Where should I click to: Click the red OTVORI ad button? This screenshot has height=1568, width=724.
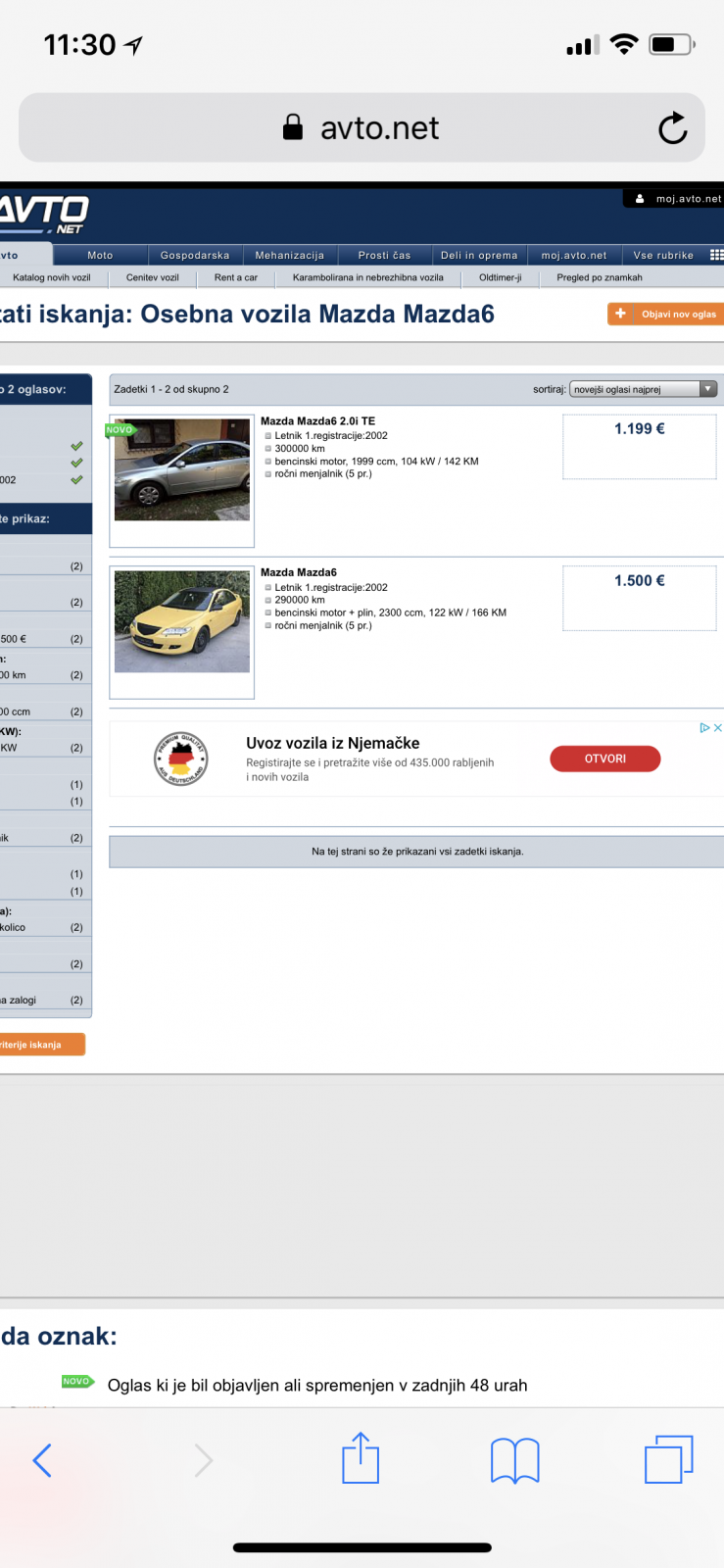pyautogui.click(x=605, y=759)
